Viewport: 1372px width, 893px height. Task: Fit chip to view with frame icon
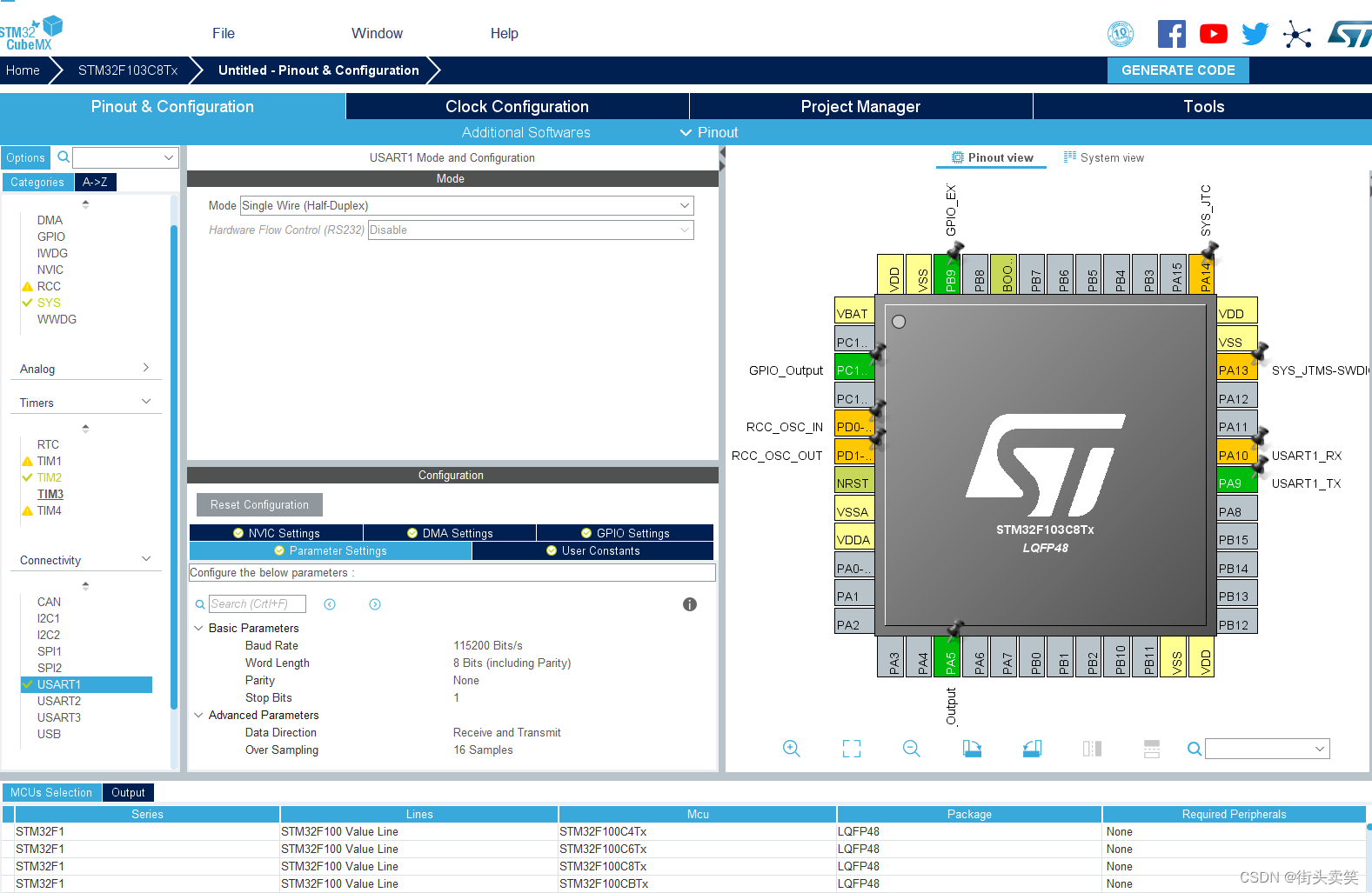point(852,749)
